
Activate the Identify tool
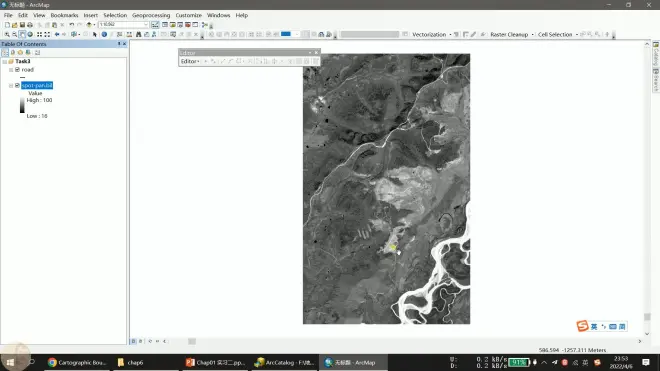click(x=104, y=35)
